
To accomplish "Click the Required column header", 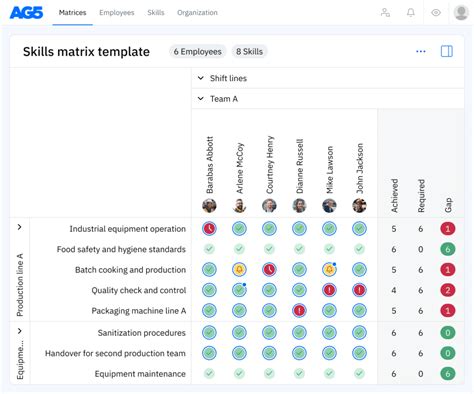I will 421,196.
